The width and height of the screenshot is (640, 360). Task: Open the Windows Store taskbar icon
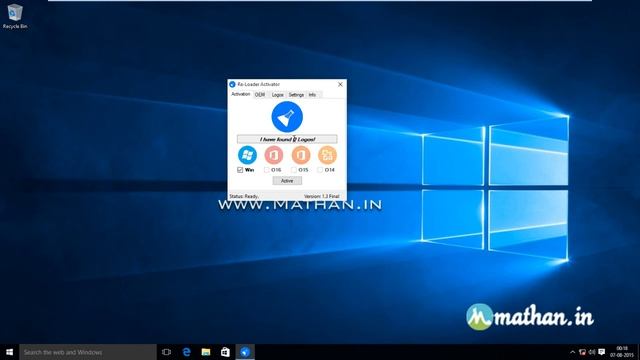(225, 352)
